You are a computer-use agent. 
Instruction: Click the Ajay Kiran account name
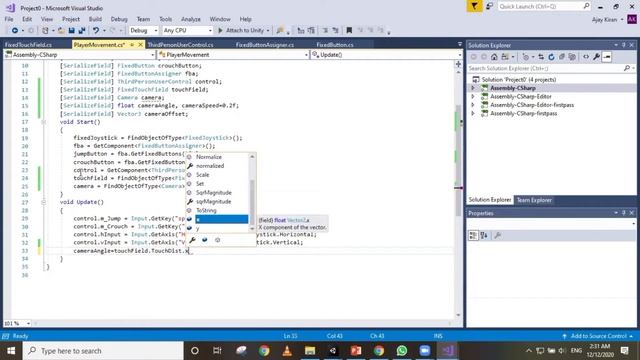(605, 20)
